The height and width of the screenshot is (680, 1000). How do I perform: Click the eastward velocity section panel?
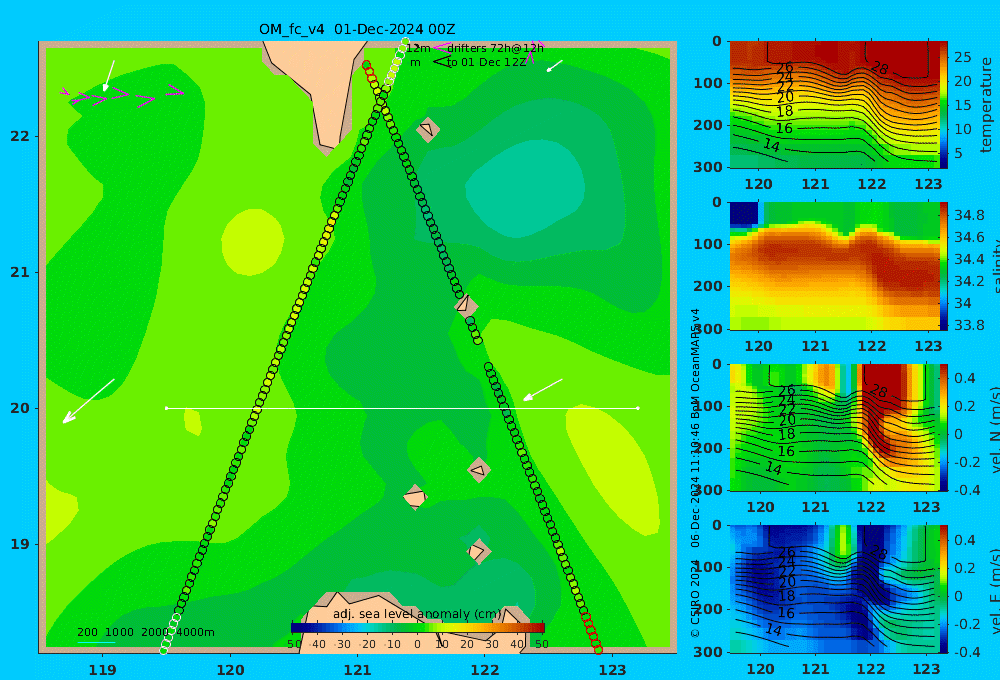pyautogui.click(x=835, y=588)
